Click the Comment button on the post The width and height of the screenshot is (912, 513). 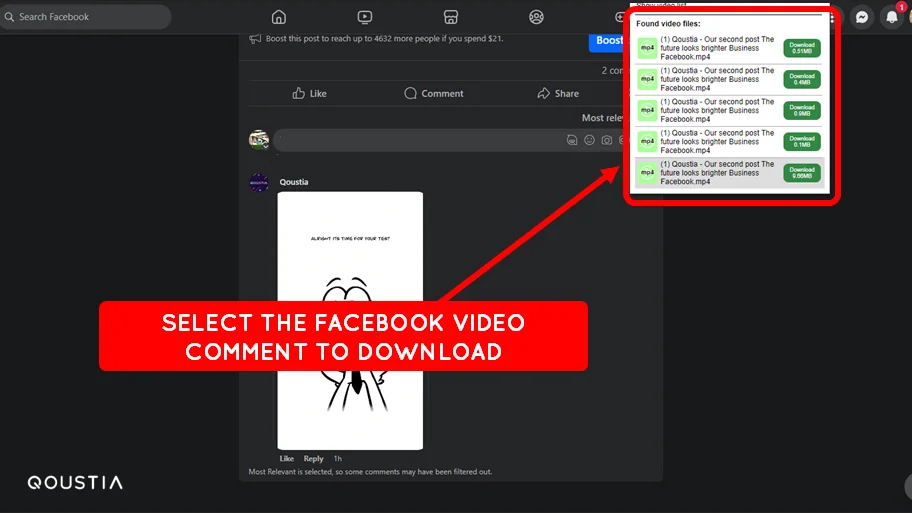pyautogui.click(x=434, y=93)
